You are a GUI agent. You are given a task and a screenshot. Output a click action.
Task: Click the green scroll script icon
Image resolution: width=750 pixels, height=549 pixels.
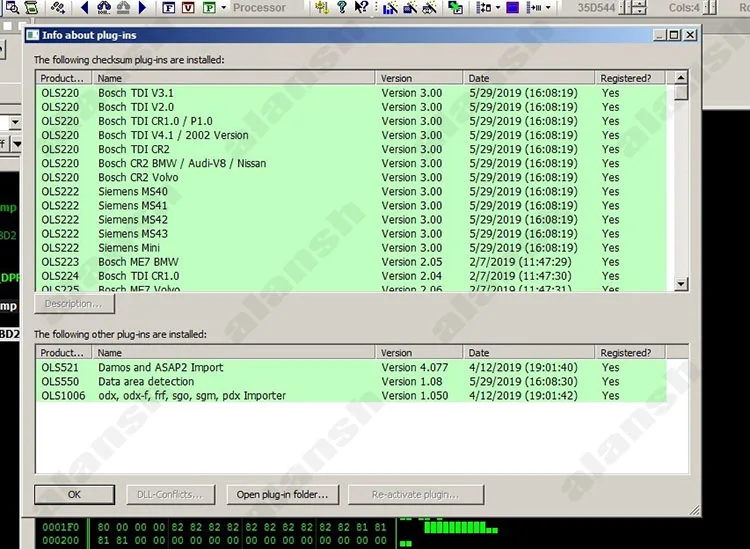(x=31, y=7)
